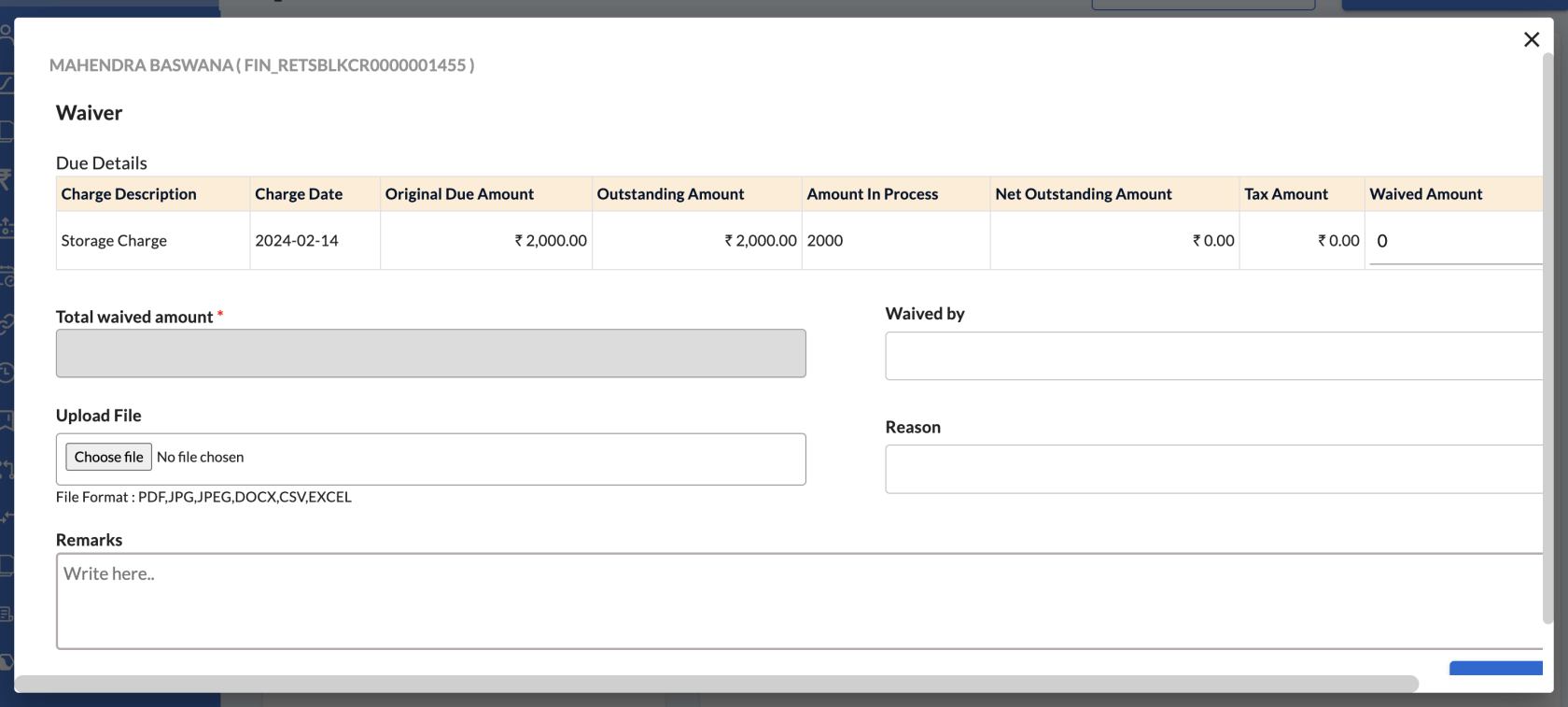Click the Waived Amount input for Storage Charge
The height and width of the screenshot is (707, 1568).
1455,241
